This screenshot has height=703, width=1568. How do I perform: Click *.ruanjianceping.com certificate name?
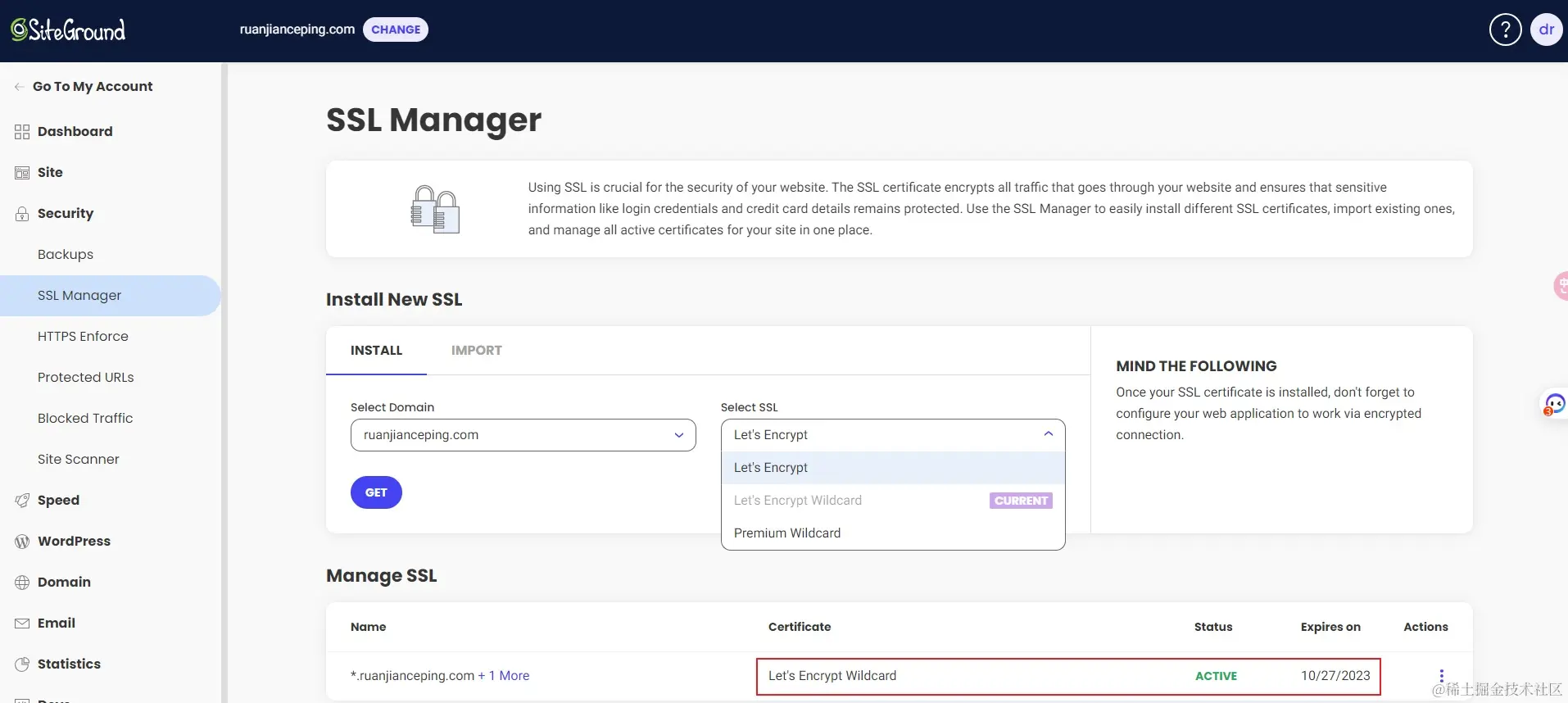(412, 676)
